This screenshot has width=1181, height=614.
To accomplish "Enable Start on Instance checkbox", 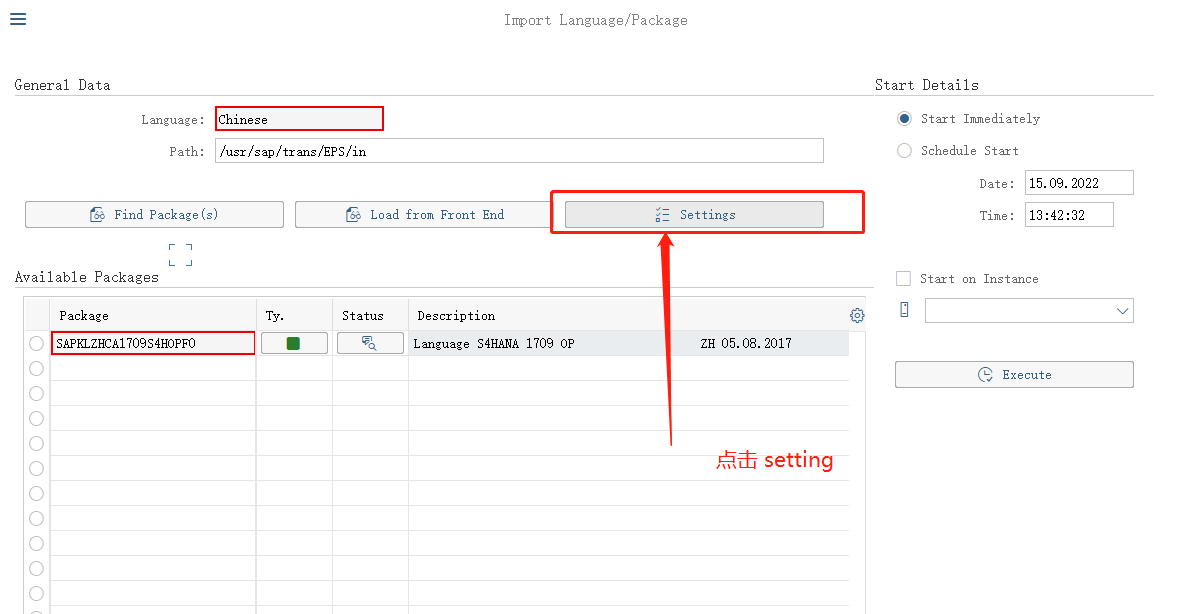I will coord(904,279).
